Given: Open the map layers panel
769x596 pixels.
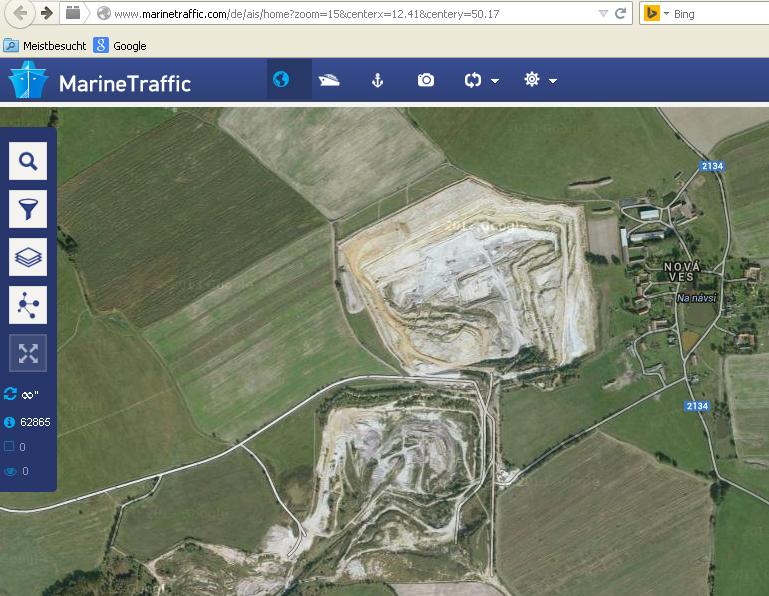Looking at the screenshot, I should (28, 257).
